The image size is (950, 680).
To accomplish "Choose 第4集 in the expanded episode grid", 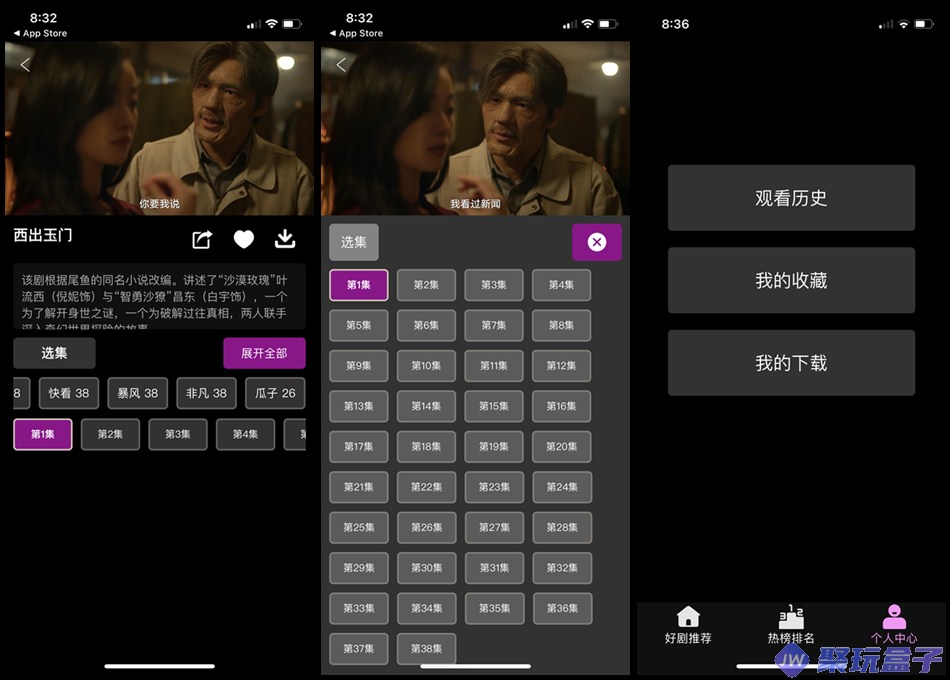I will click(x=562, y=285).
